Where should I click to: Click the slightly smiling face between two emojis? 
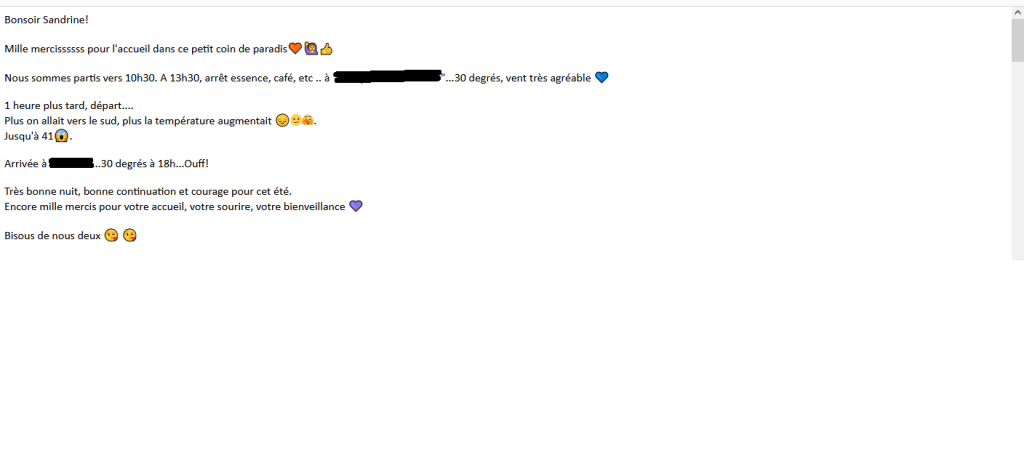(x=295, y=121)
